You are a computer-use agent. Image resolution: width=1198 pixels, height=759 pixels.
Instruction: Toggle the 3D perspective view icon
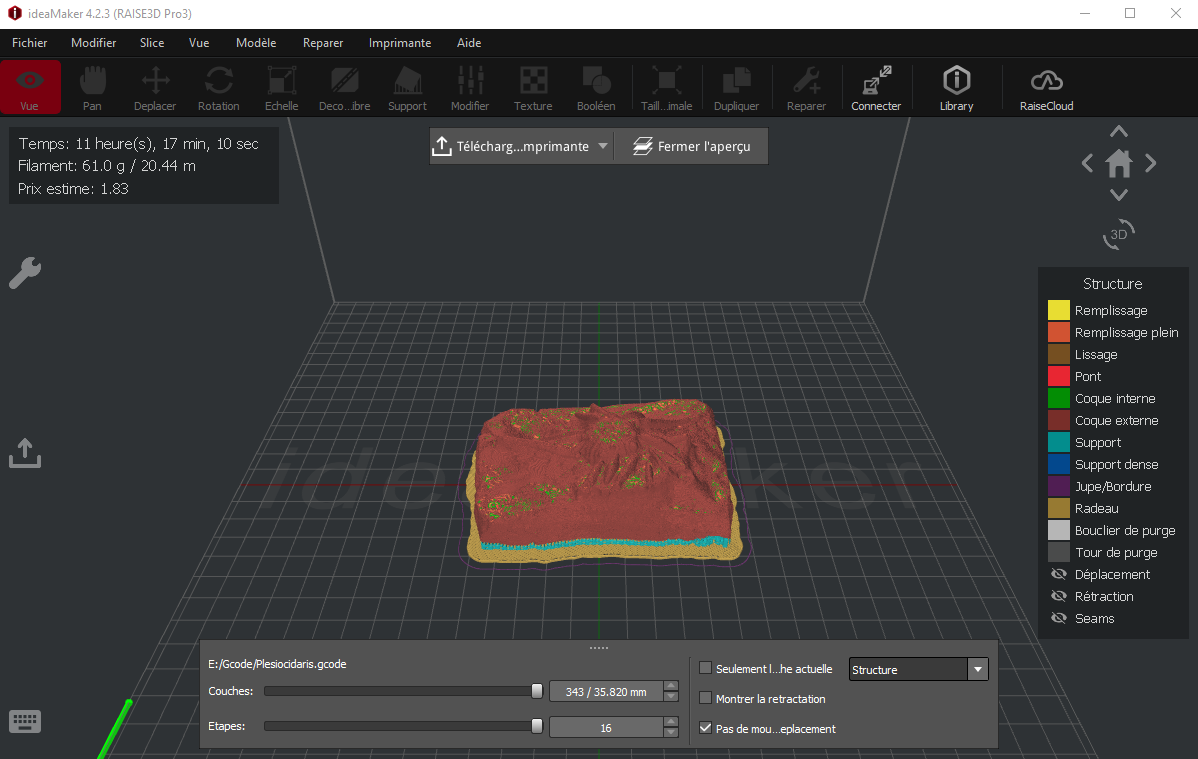pyautogui.click(x=1119, y=234)
